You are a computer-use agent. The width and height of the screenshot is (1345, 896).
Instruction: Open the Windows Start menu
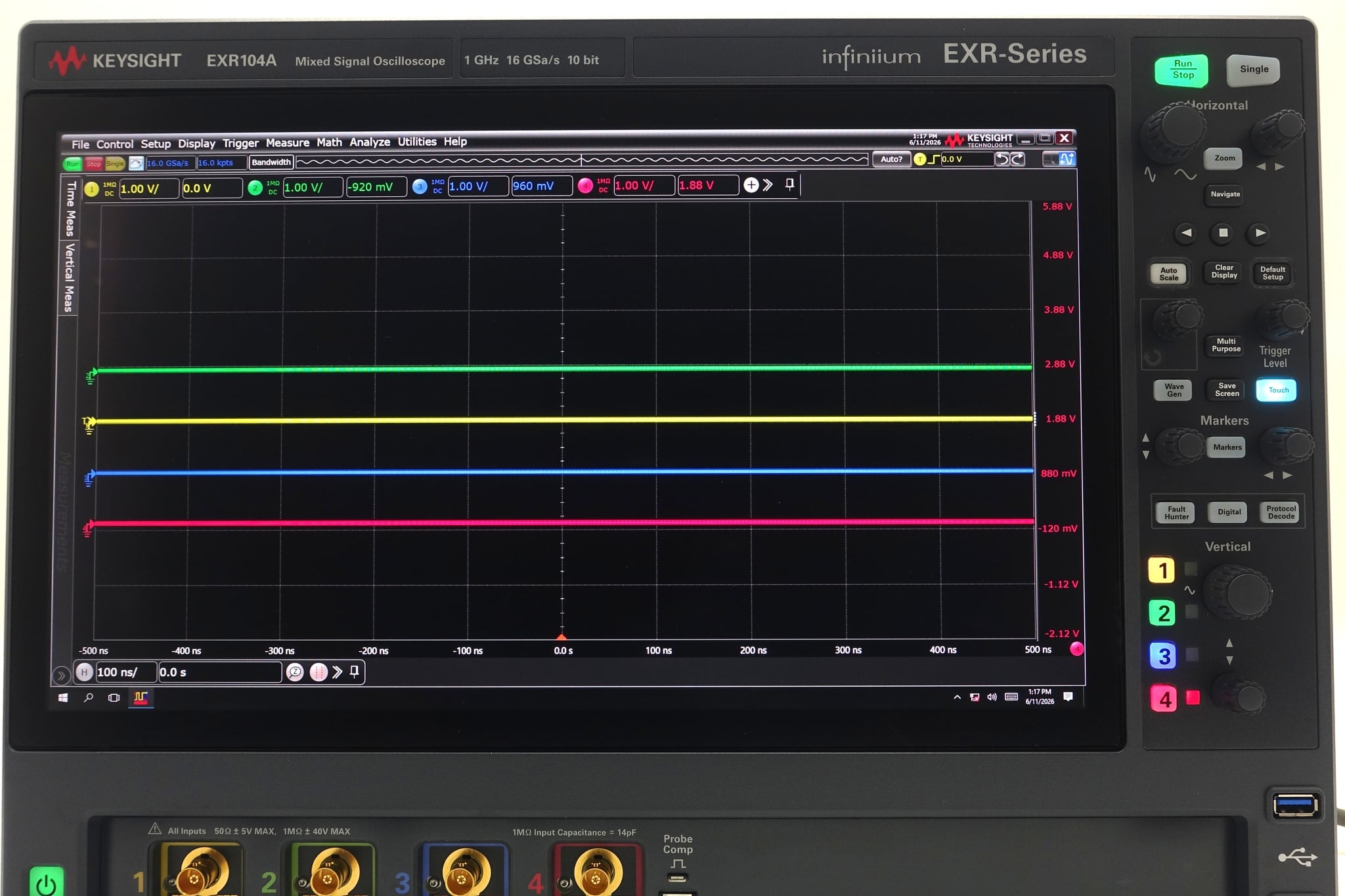63,698
